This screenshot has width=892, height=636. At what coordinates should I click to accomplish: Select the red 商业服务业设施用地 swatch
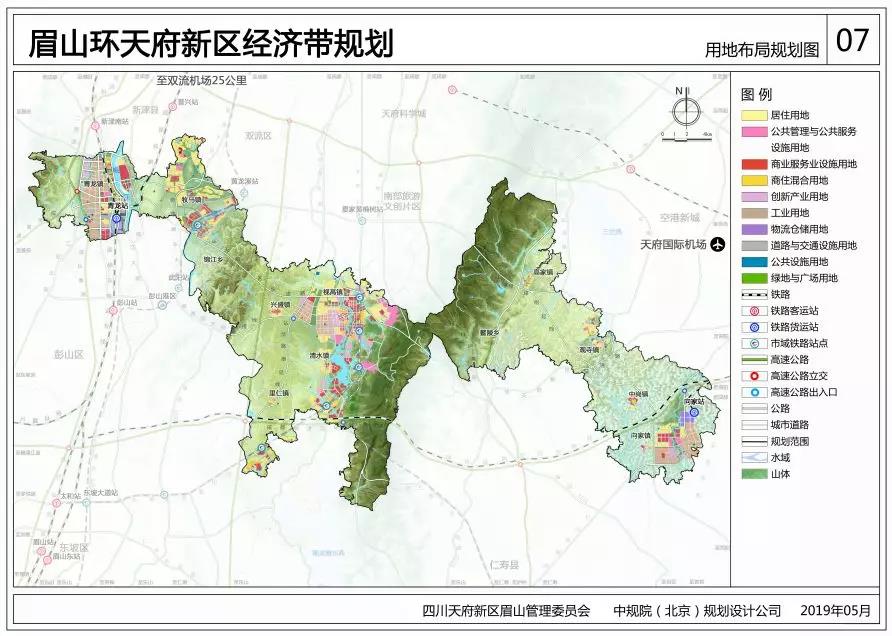[x=753, y=164]
